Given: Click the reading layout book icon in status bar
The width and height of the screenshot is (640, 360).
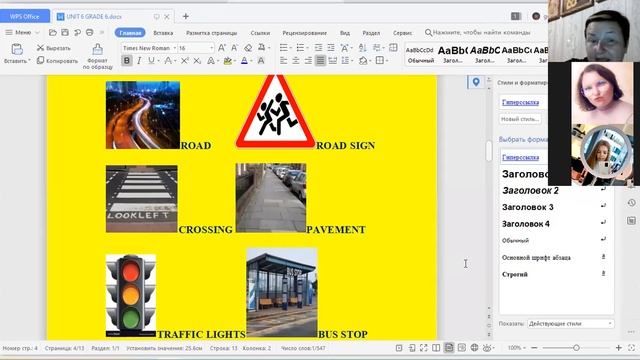Looking at the screenshot, I should coord(436,348).
